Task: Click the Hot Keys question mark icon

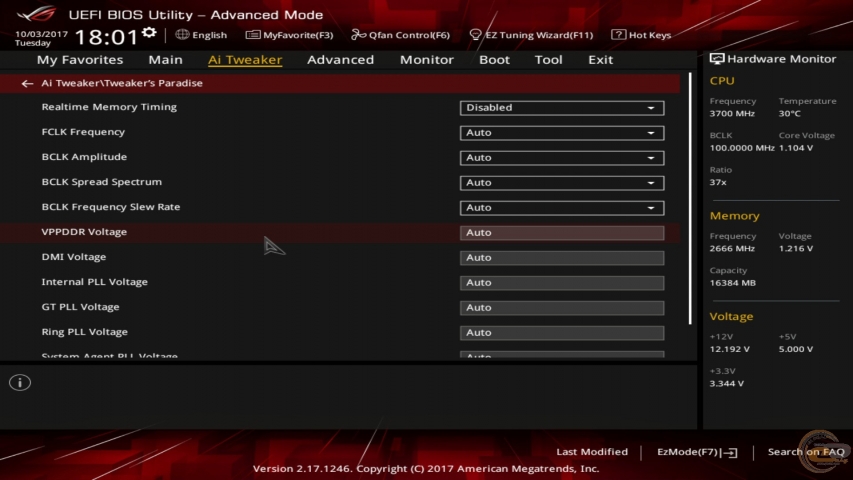Action: (618, 34)
